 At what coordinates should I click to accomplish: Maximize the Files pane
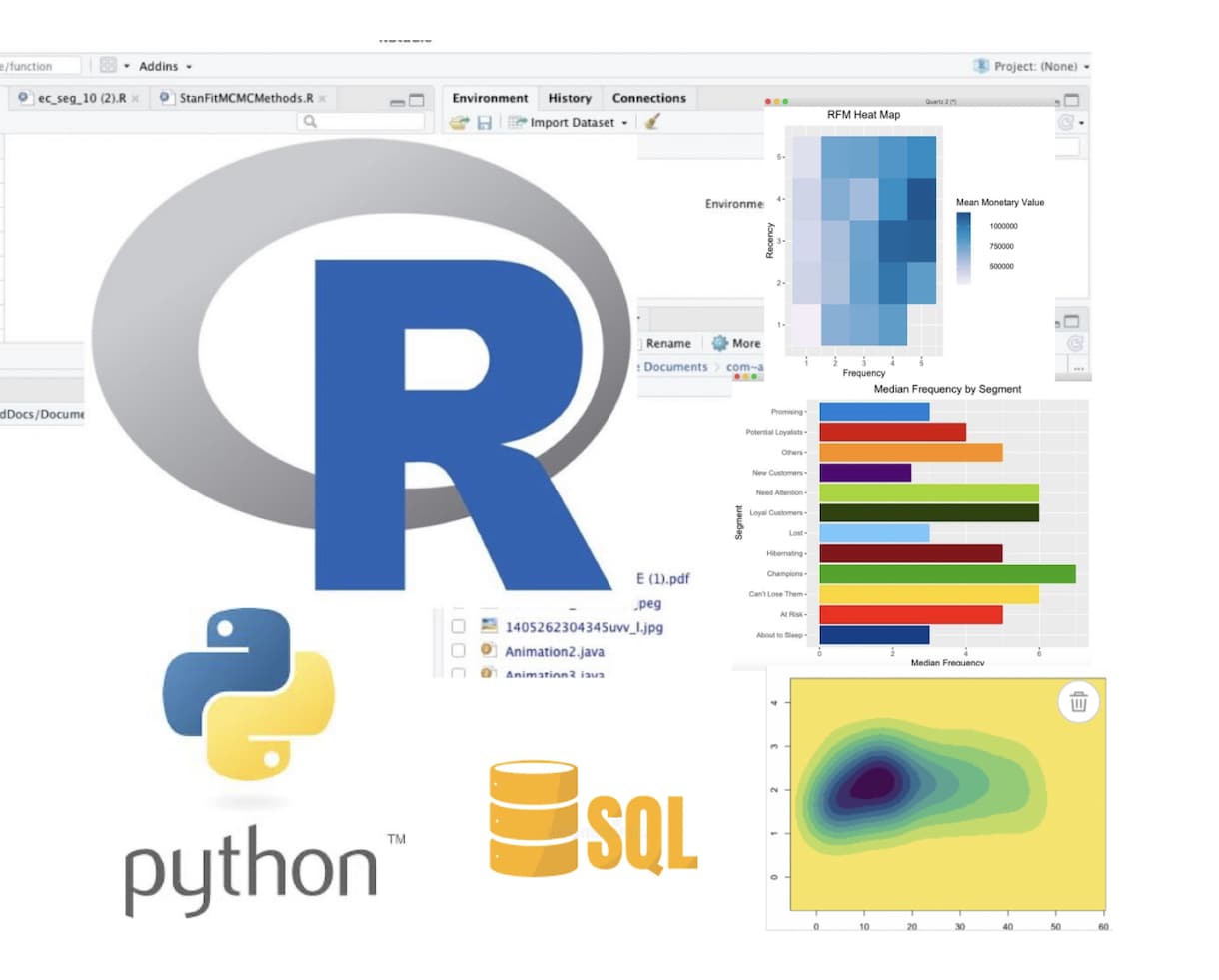(1071, 321)
